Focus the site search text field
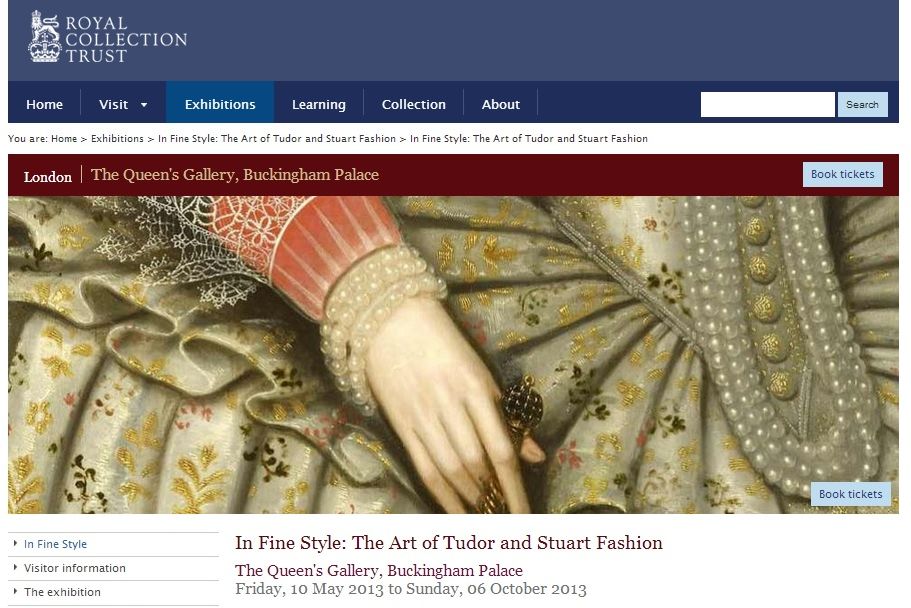 pyautogui.click(x=767, y=105)
